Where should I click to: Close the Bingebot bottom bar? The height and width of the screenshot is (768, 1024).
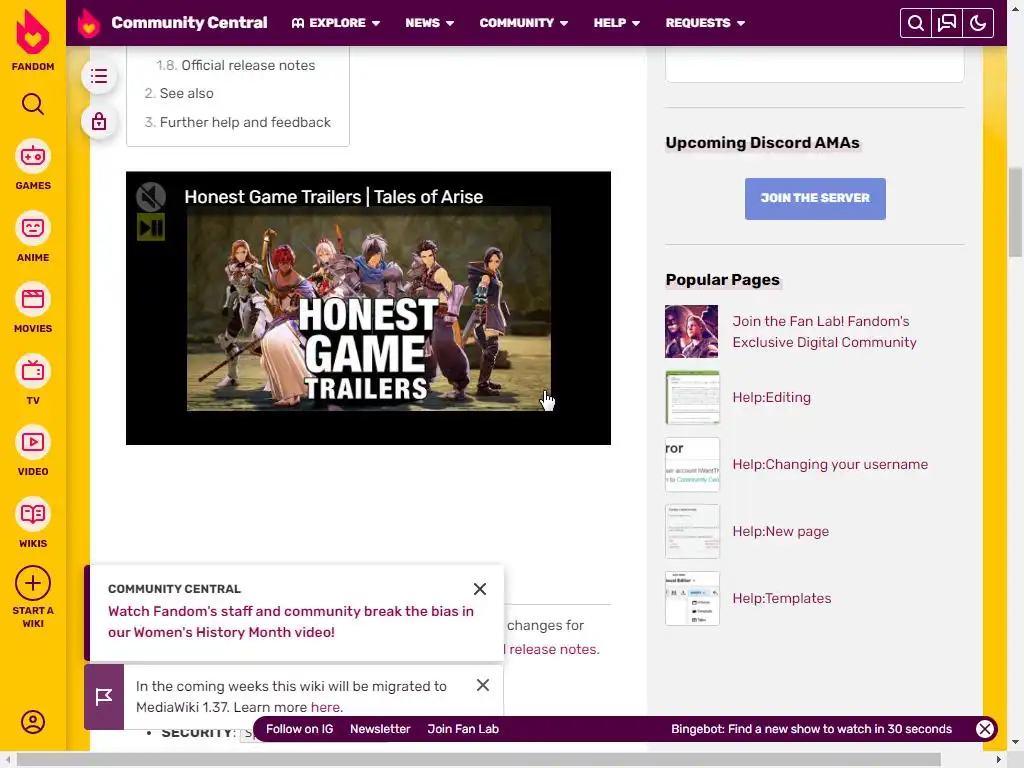click(x=985, y=729)
